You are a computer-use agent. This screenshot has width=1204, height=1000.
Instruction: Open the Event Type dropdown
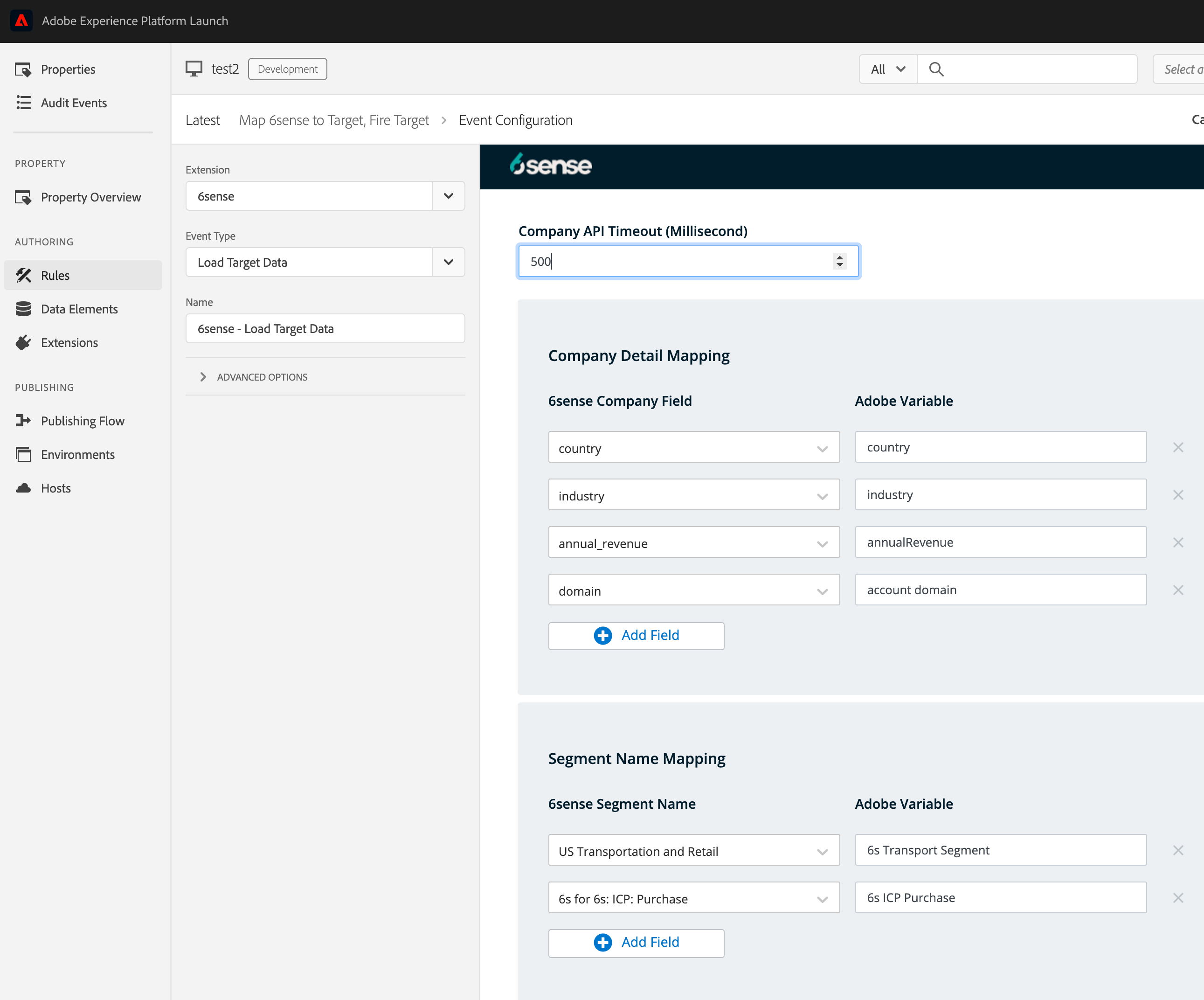[x=325, y=262]
